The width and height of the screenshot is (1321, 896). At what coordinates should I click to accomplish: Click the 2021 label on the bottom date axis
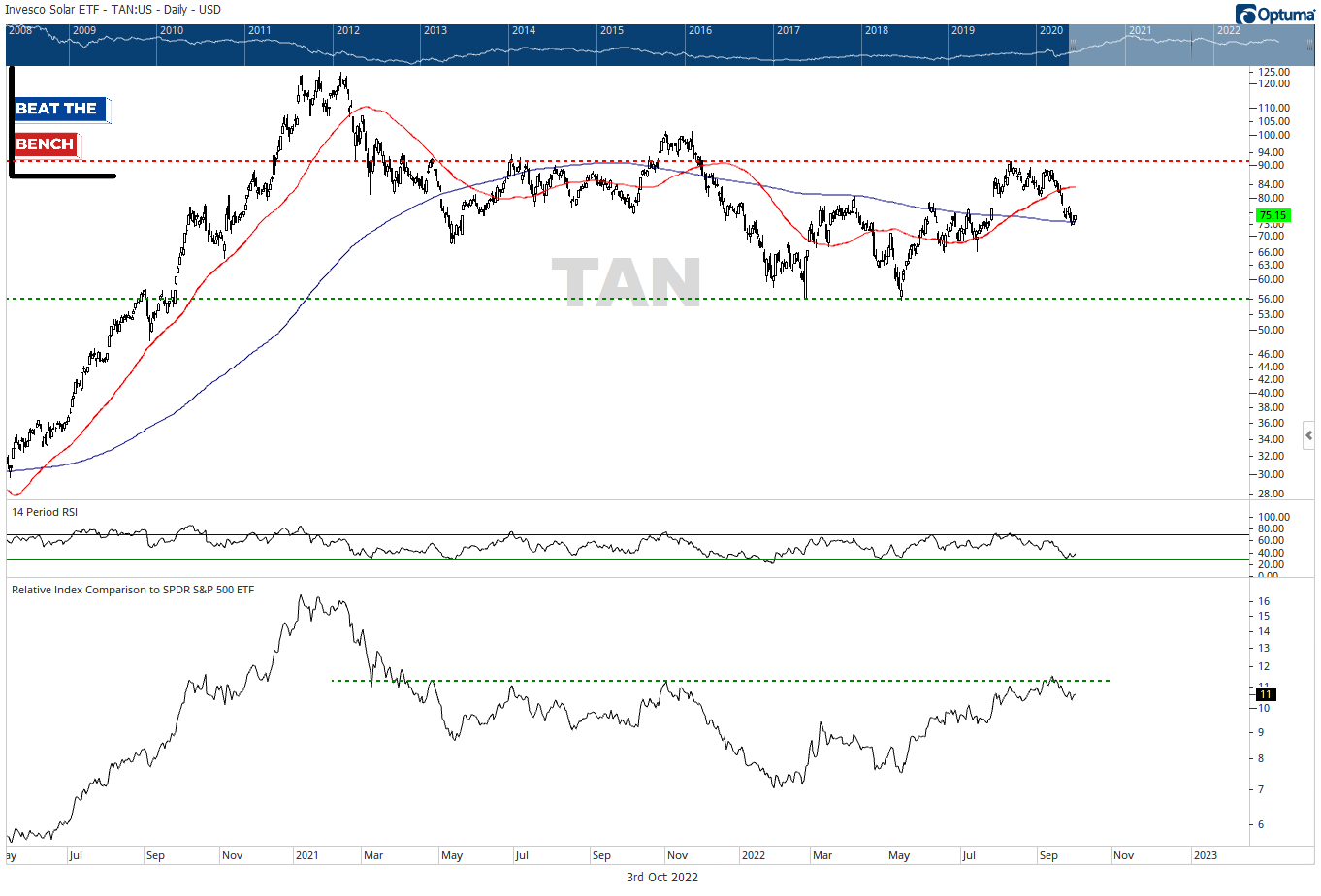pos(306,855)
